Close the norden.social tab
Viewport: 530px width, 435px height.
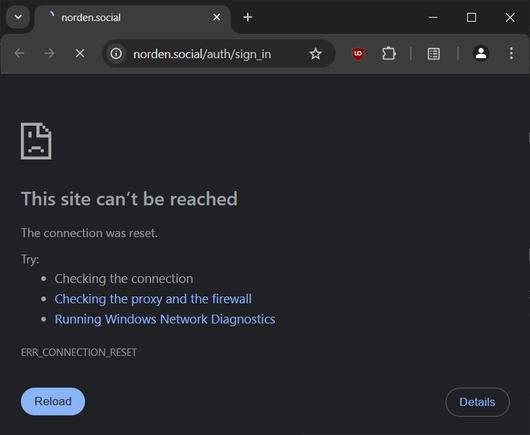click(217, 17)
